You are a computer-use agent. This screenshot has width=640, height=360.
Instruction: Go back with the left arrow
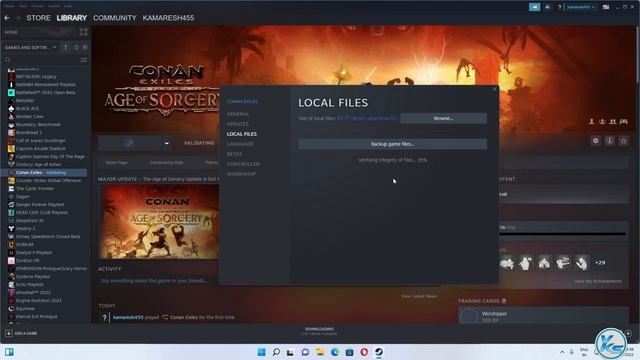(x=7, y=18)
